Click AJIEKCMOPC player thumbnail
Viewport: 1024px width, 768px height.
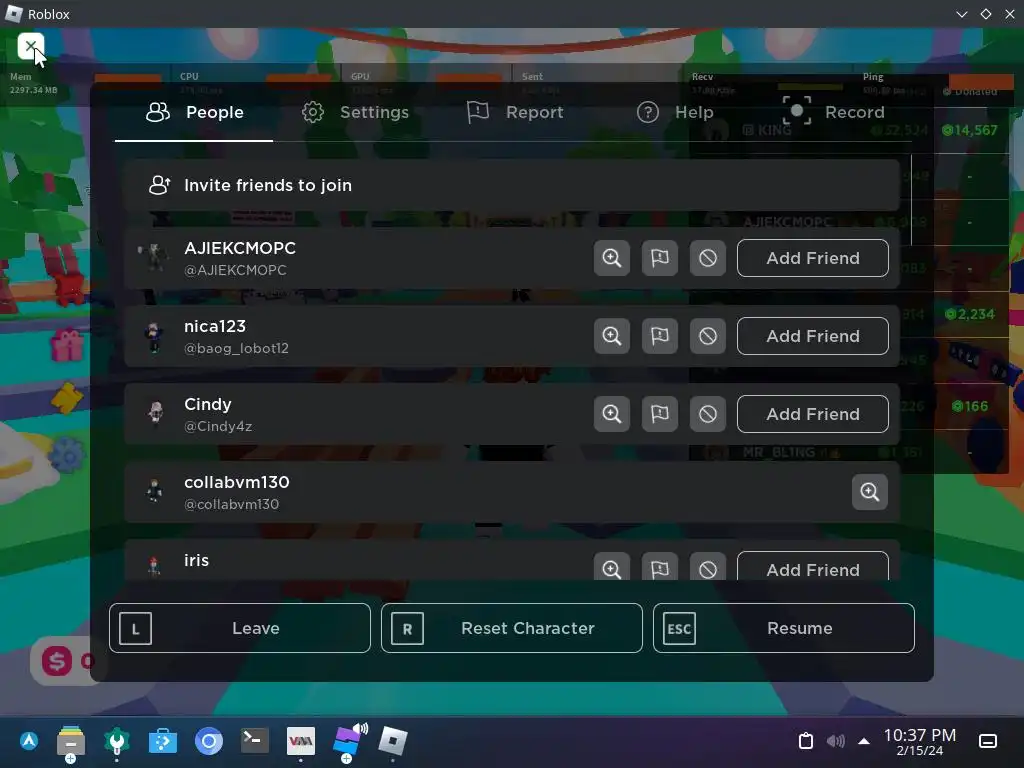pyautogui.click(x=154, y=257)
